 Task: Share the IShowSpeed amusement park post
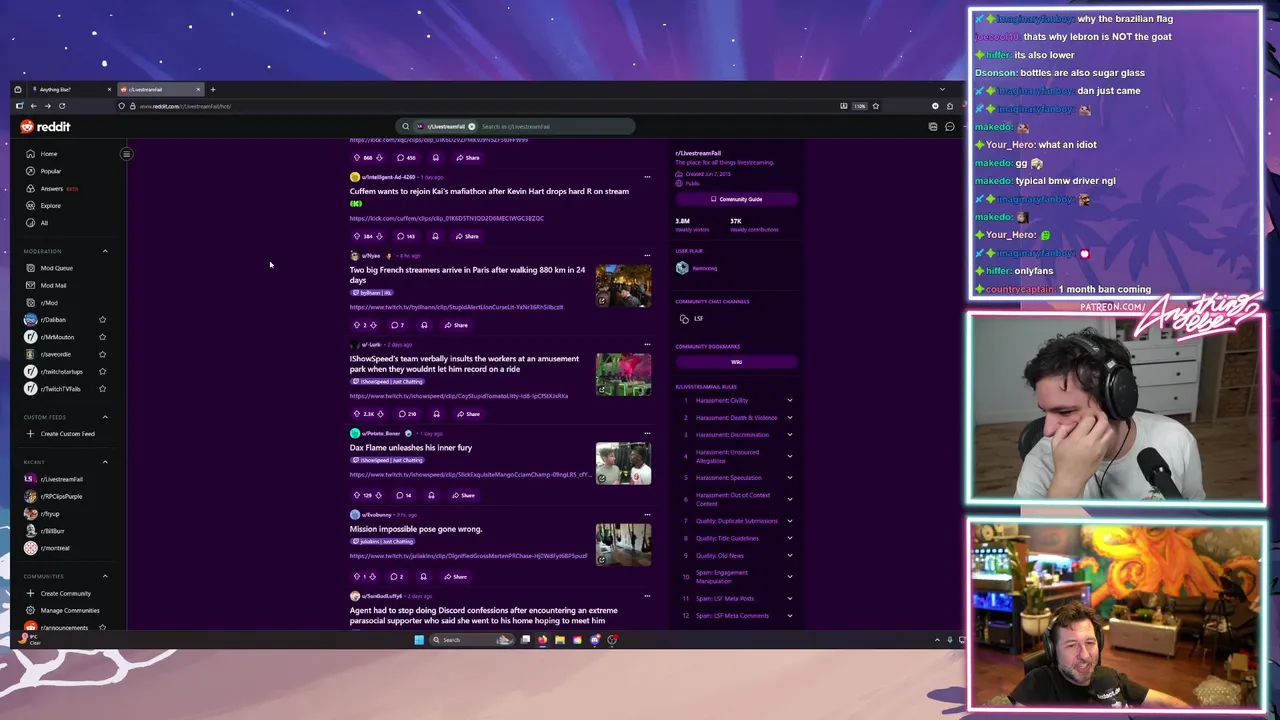(x=467, y=414)
